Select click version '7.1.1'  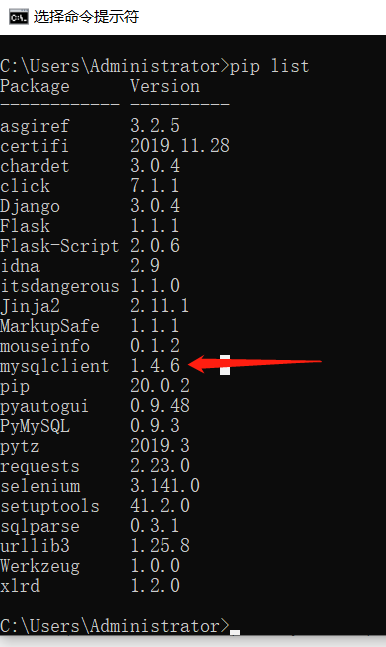pyautogui.click(x=155, y=186)
